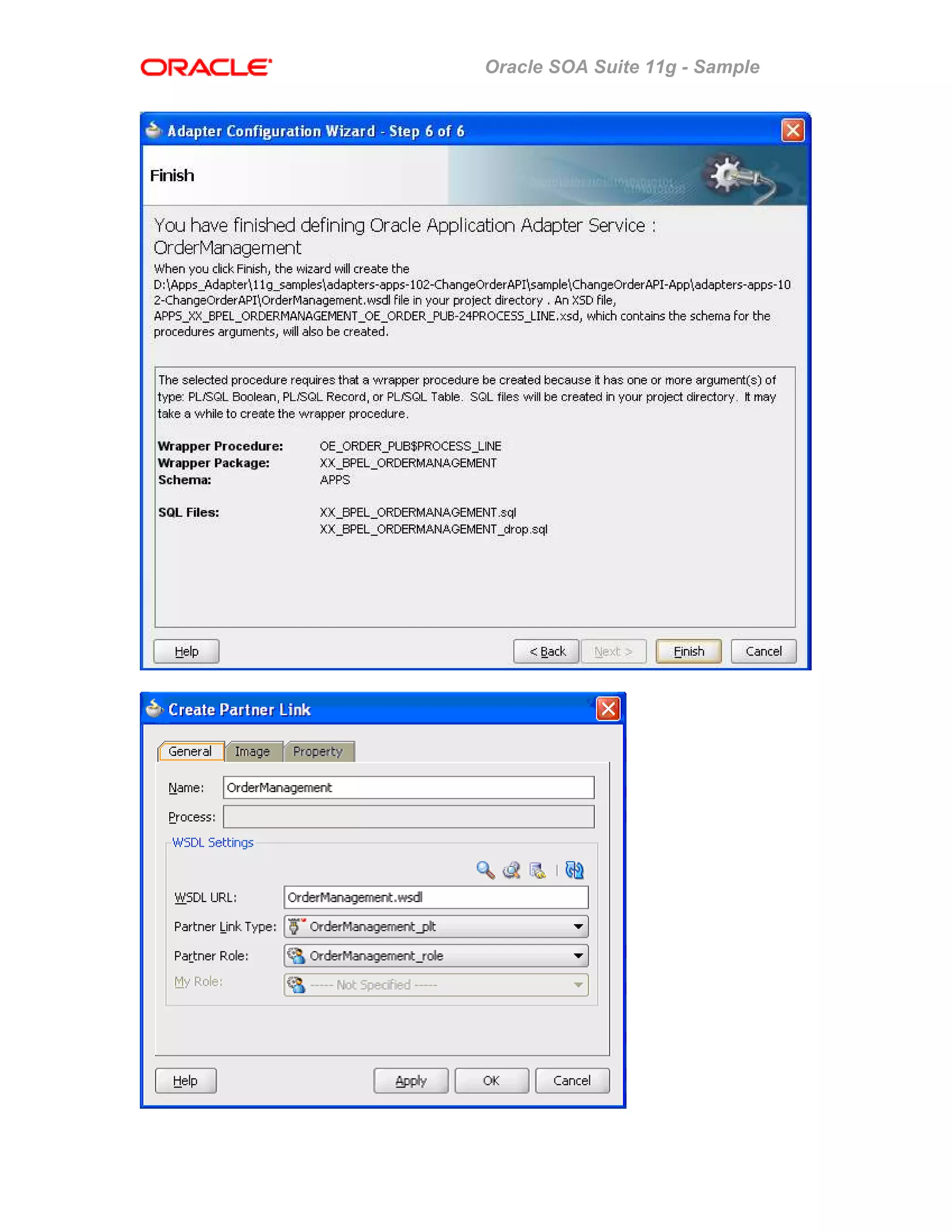This screenshot has height=1232, width=952.
Task: Click the Name field containing OrderManagement
Action: (409, 788)
